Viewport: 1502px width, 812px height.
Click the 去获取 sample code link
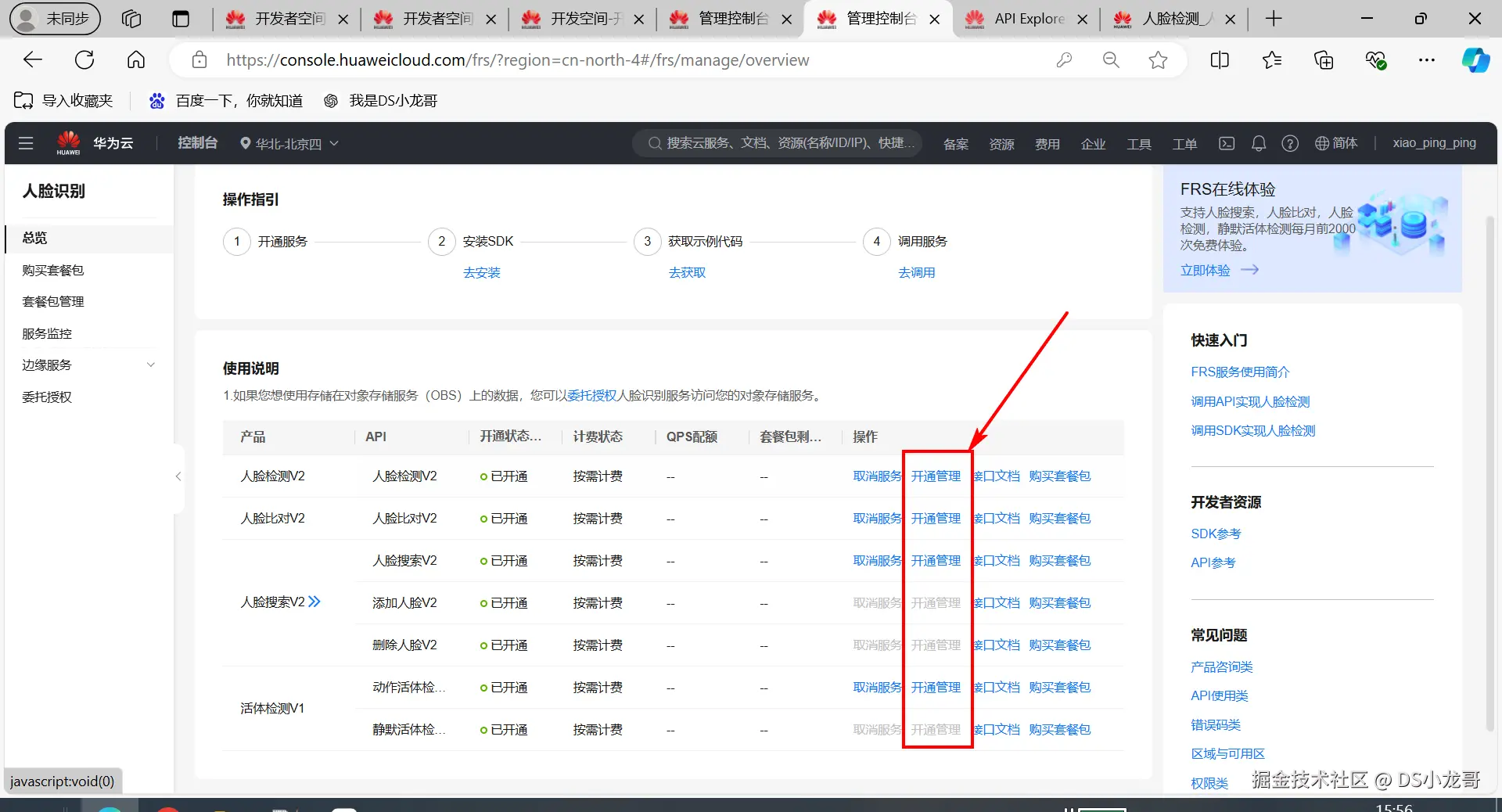click(688, 273)
